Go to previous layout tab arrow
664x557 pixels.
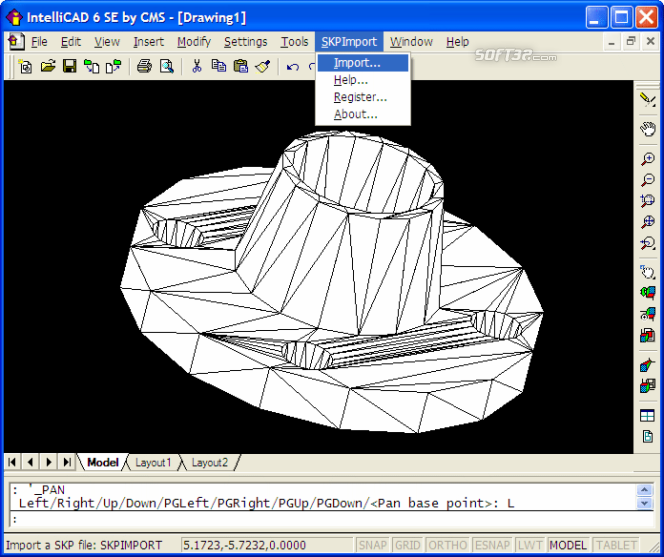(x=30, y=462)
